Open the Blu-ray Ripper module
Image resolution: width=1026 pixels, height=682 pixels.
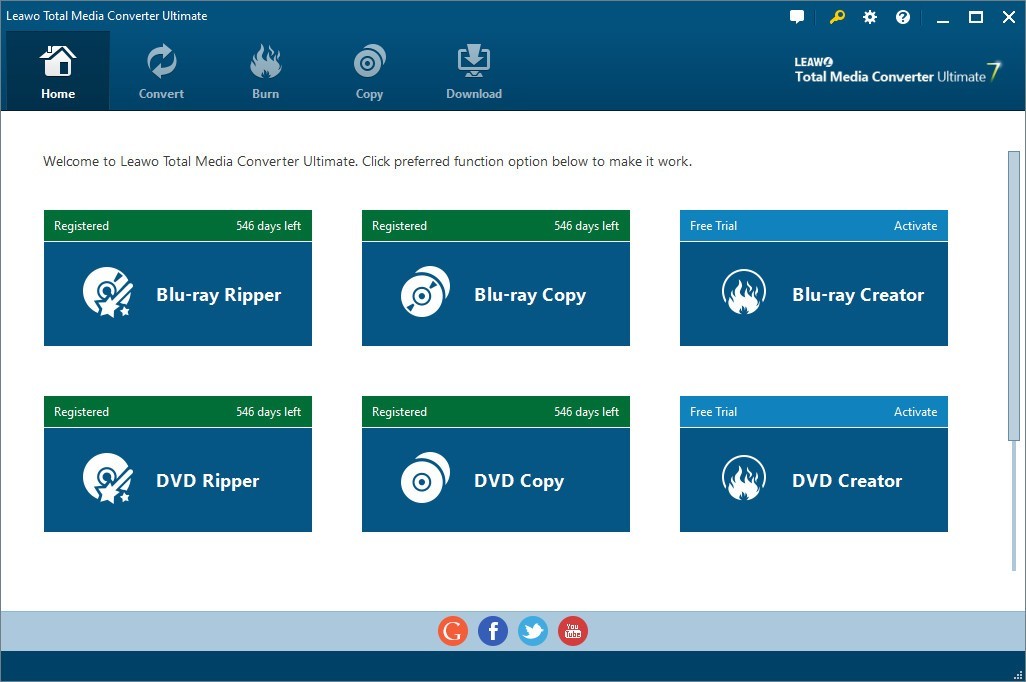click(177, 294)
